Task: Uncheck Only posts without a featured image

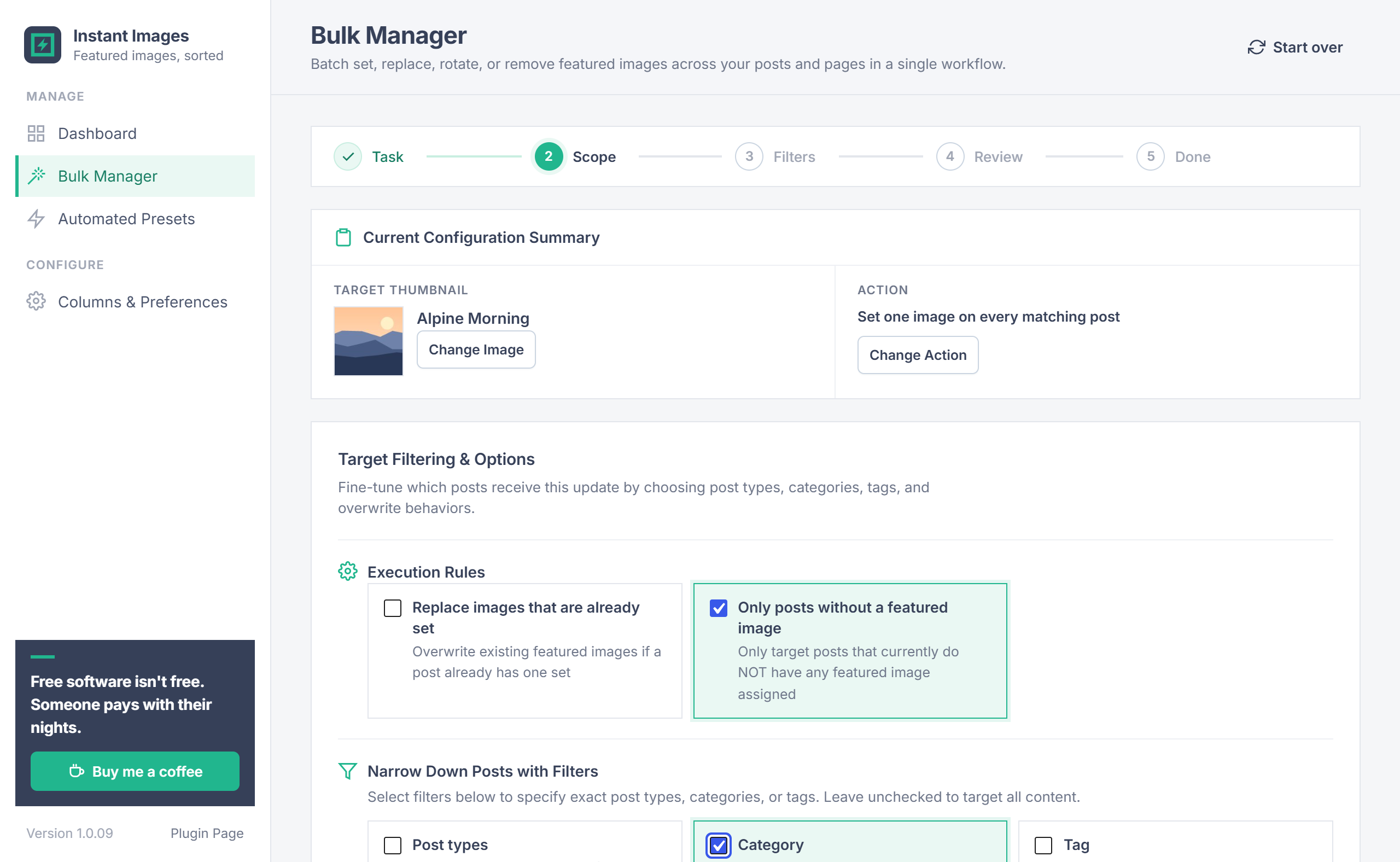Action: [x=718, y=608]
